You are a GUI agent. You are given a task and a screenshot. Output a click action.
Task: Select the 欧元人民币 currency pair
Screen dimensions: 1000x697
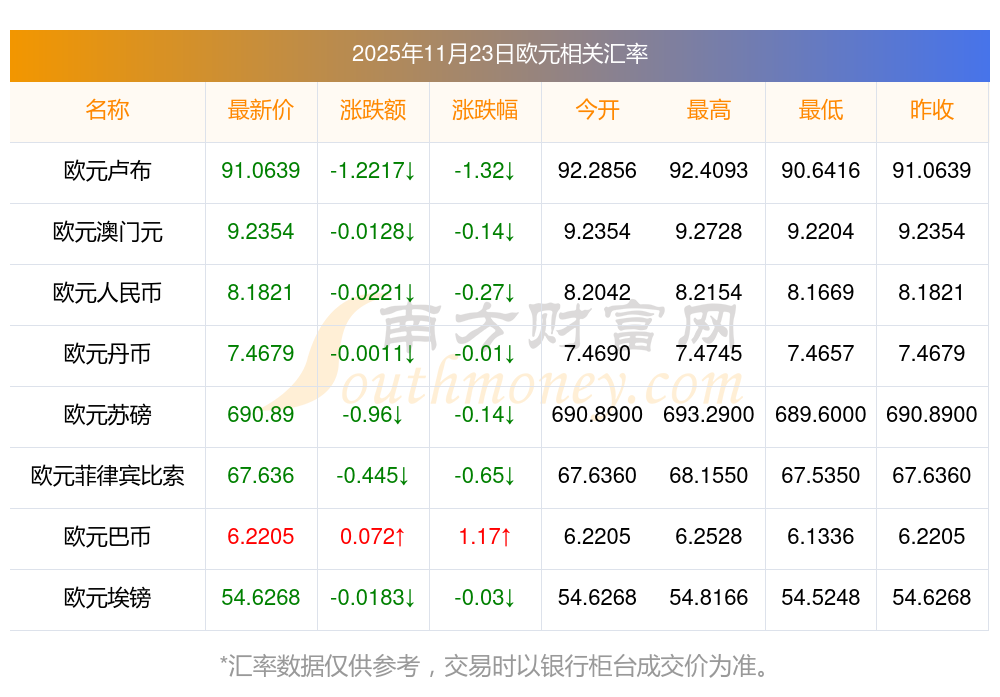107,293
